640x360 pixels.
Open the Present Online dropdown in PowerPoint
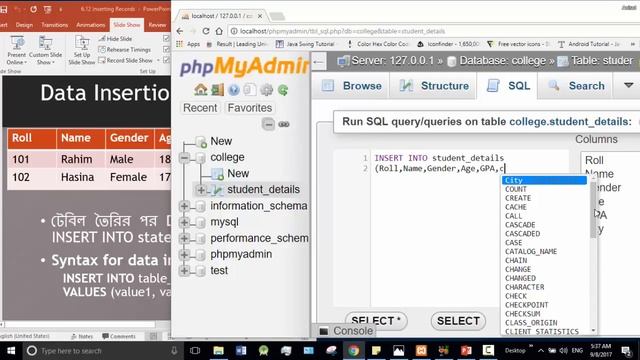(x=16, y=62)
